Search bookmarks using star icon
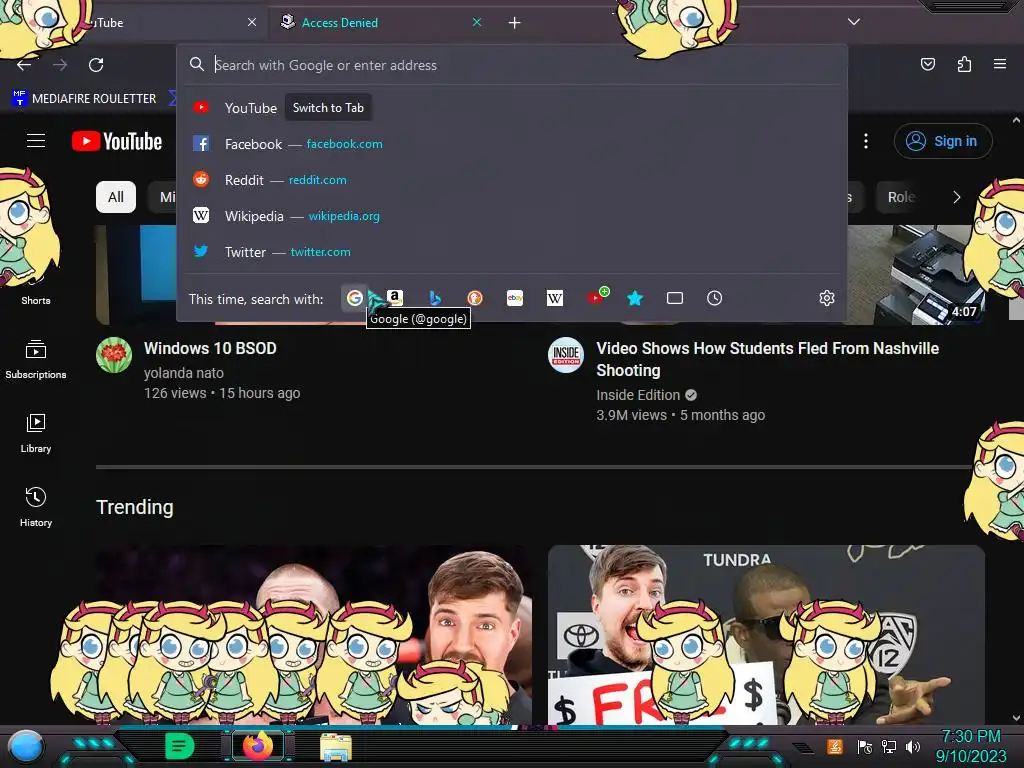This screenshot has width=1024, height=768. (635, 298)
